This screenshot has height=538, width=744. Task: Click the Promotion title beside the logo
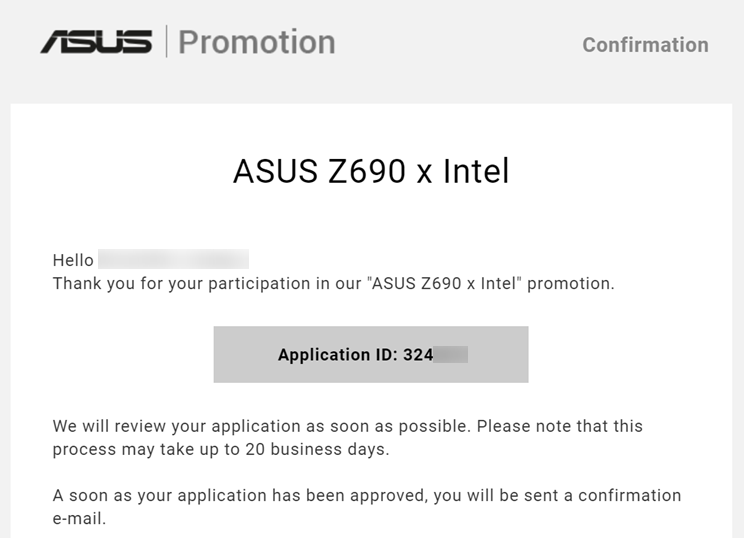tap(257, 42)
